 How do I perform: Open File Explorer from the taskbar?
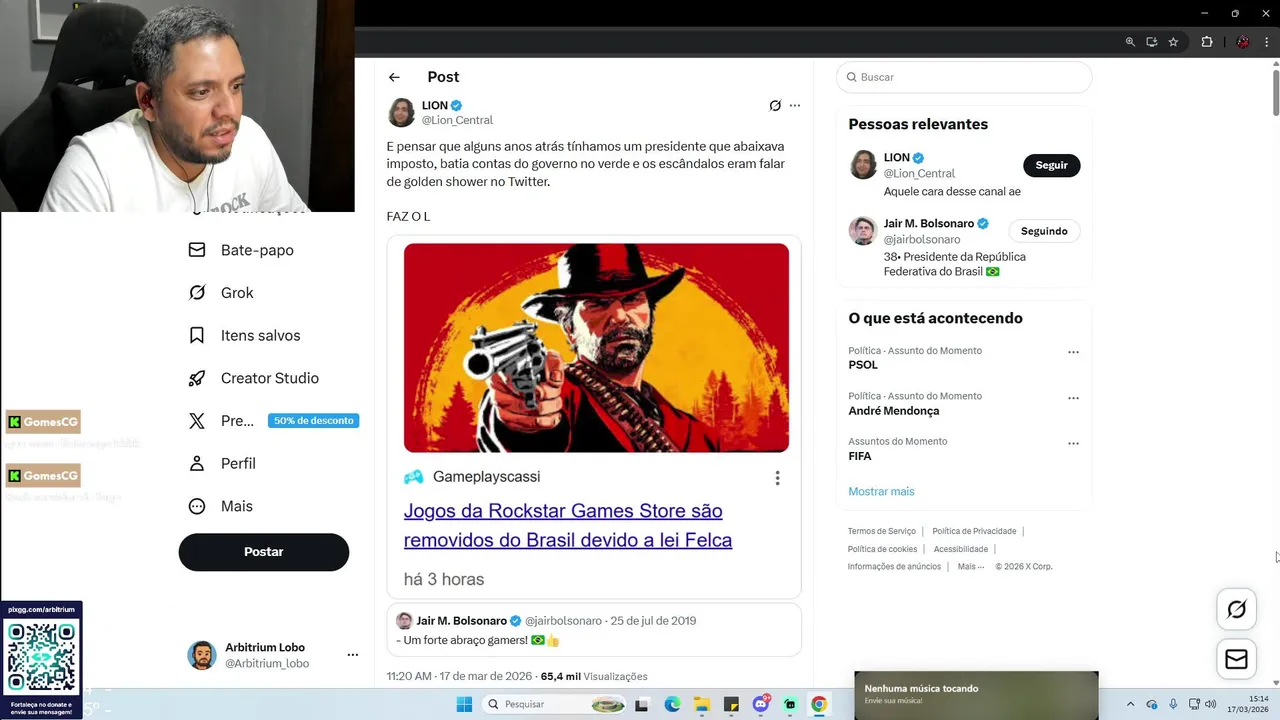click(702, 704)
